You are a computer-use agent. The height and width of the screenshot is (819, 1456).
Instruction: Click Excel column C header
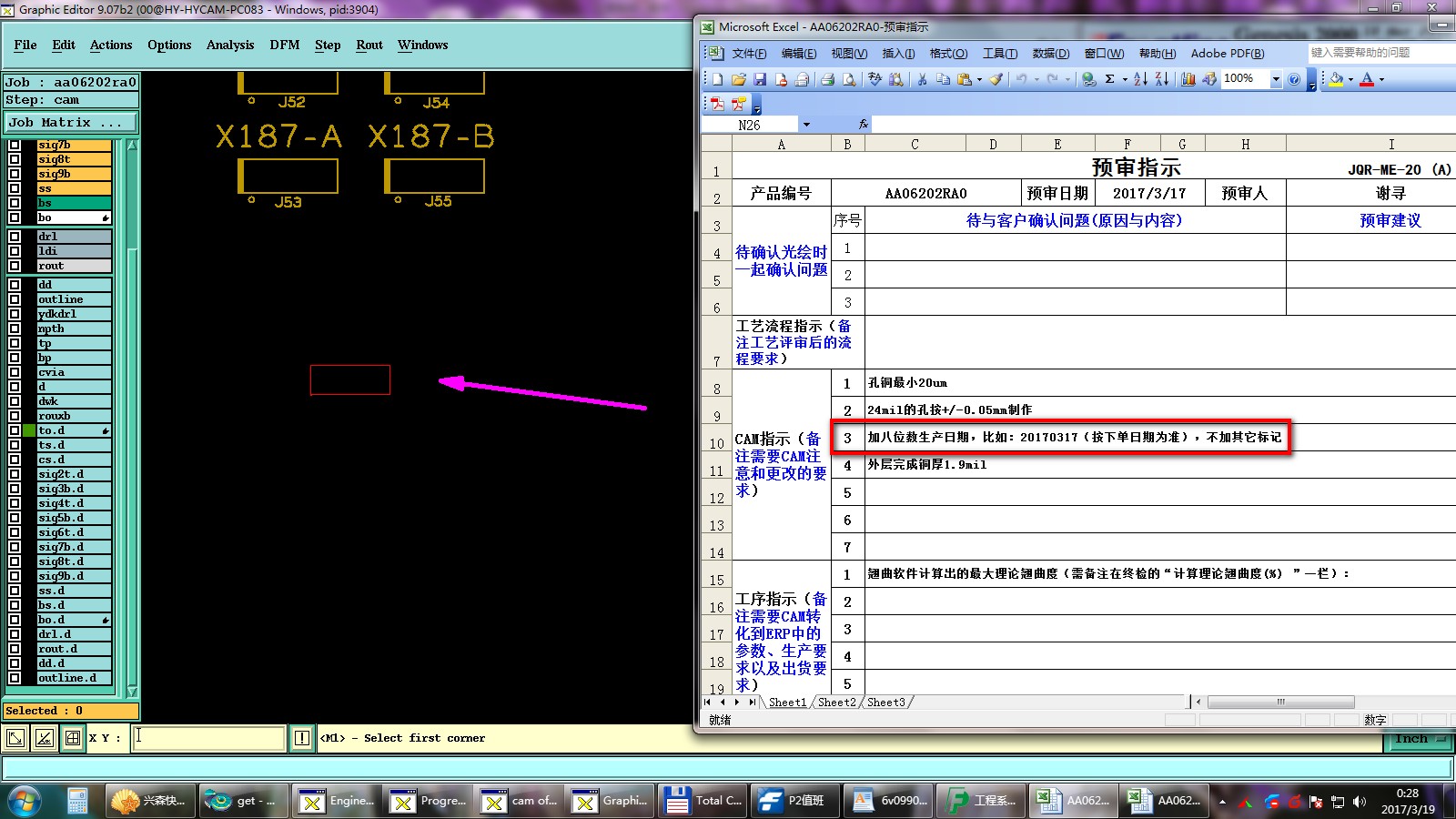(x=914, y=144)
